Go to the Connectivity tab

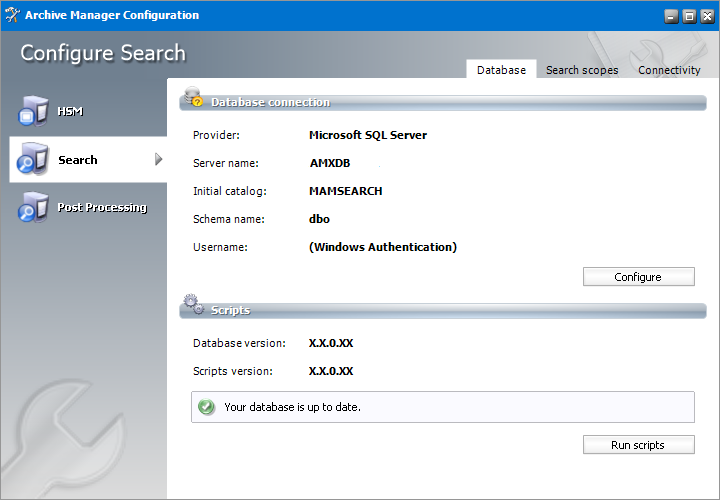pyautogui.click(x=669, y=70)
